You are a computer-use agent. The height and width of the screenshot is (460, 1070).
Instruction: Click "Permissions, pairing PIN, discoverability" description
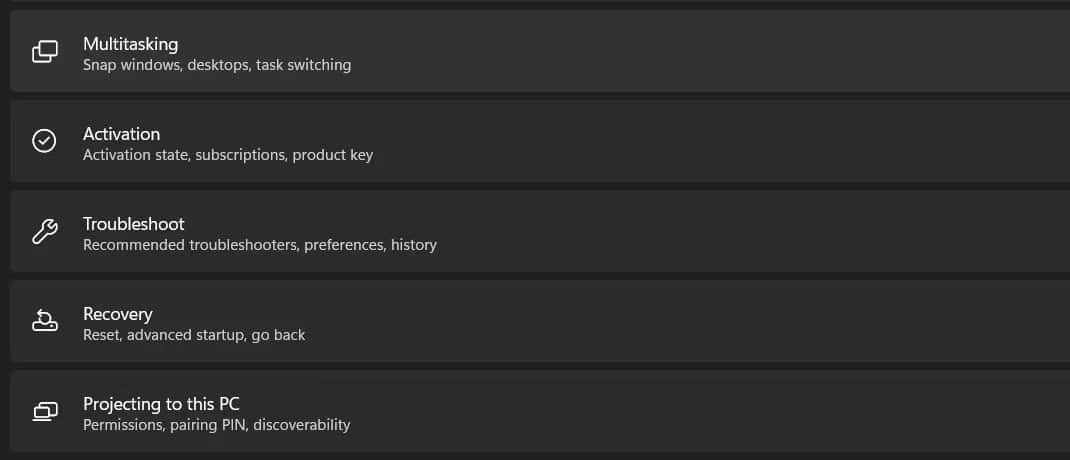point(216,425)
